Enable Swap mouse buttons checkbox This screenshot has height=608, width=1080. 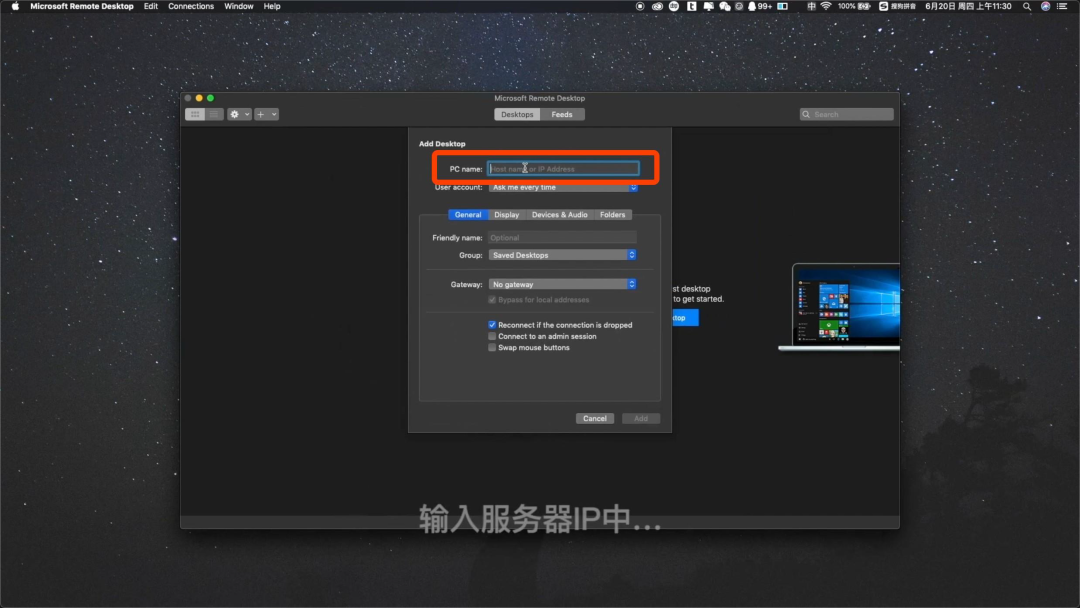point(492,348)
